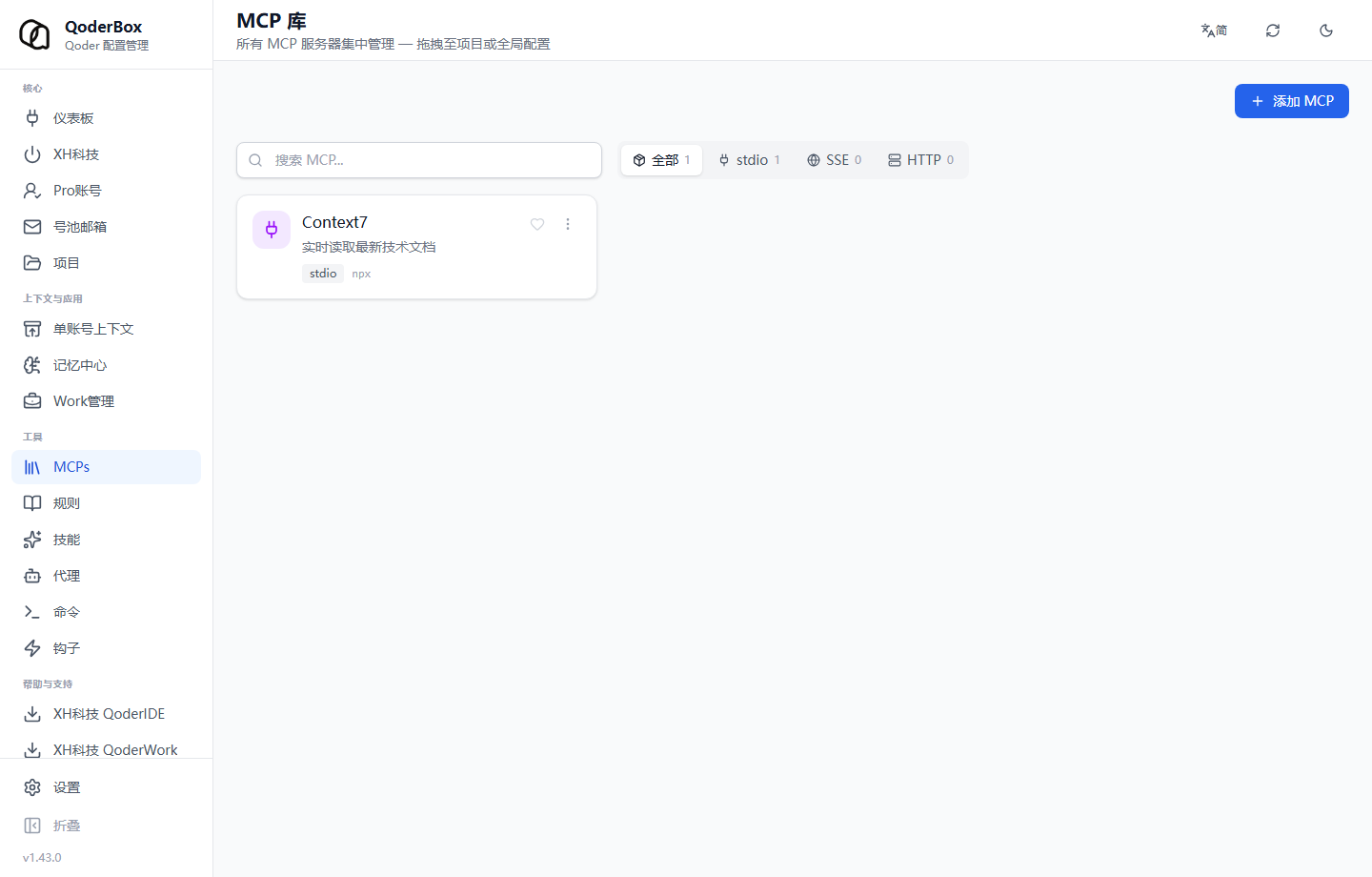Click the Context7 purple plug icon
This screenshot has width=1372, height=877.
click(272, 230)
